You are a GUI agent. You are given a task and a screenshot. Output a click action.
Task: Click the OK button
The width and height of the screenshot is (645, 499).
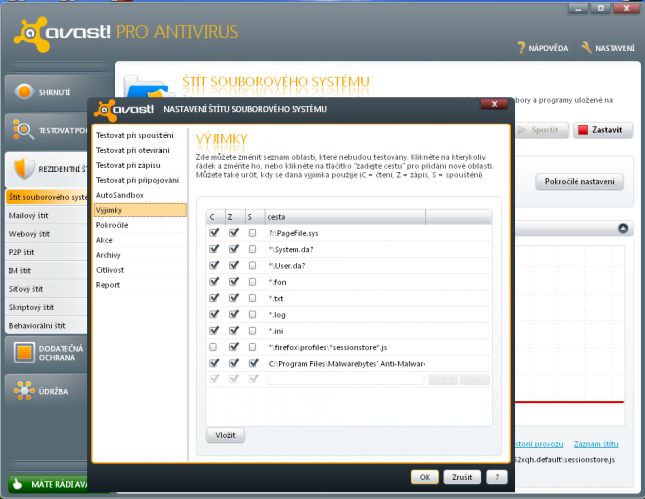click(x=425, y=477)
